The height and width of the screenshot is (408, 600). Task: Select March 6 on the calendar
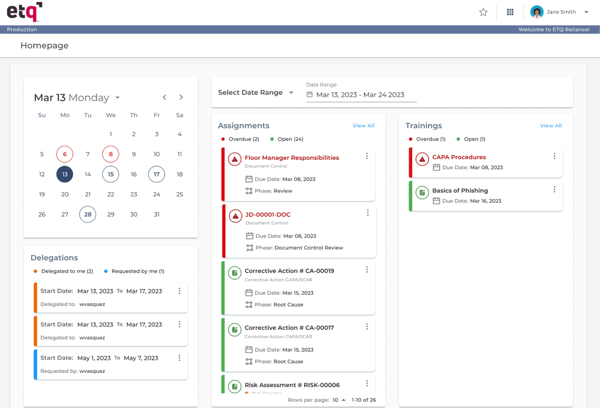pyautogui.click(x=65, y=154)
